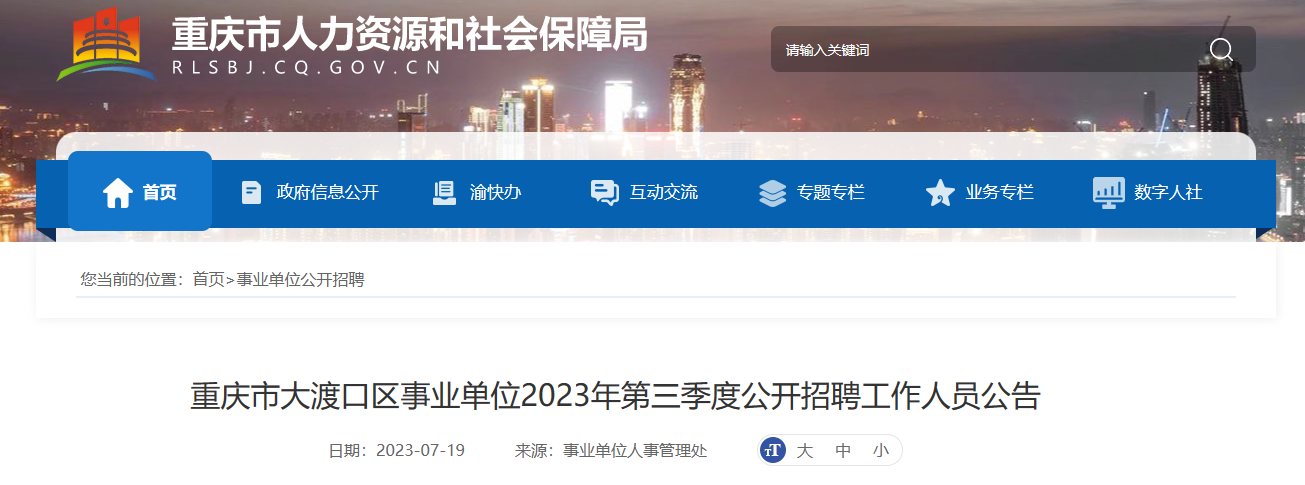The width and height of the screenshot is (1305, 485).
Task: Click the chat bubble icon for 互动交流
Action: 605,192
